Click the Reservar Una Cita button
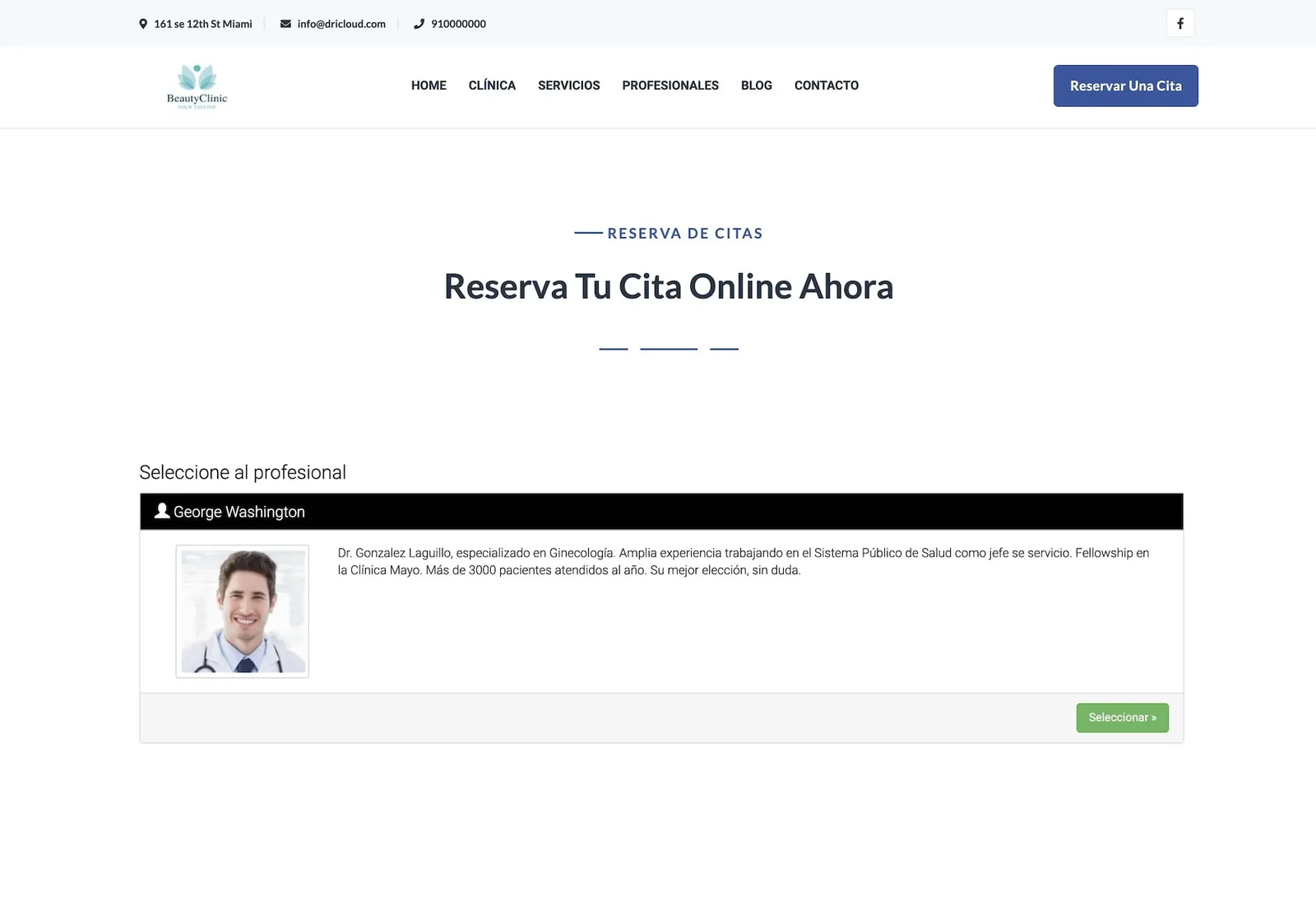This screenshot has width=1316, height=914. tap(1125, 86)
